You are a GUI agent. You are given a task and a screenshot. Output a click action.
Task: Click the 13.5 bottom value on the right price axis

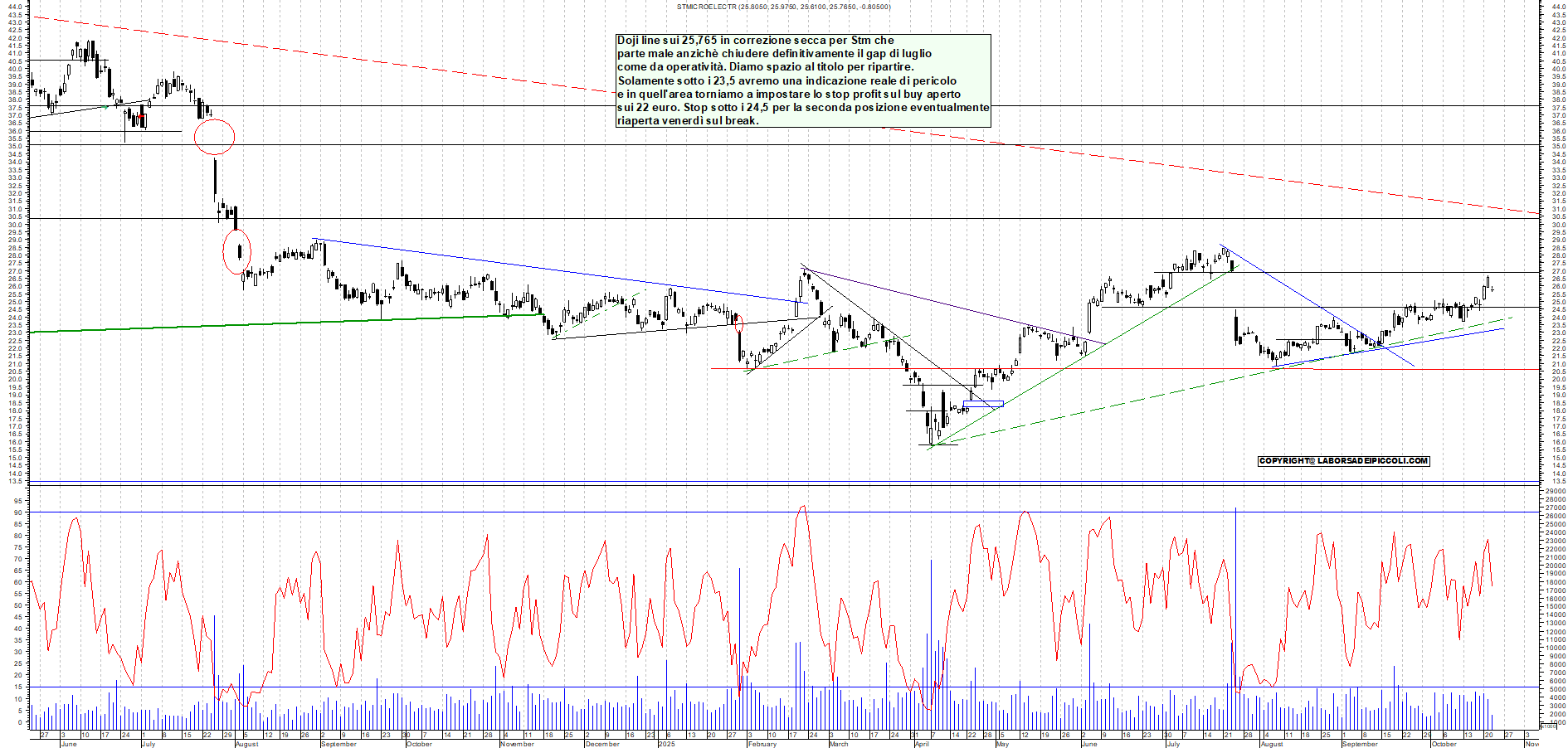pos(1558,481)
